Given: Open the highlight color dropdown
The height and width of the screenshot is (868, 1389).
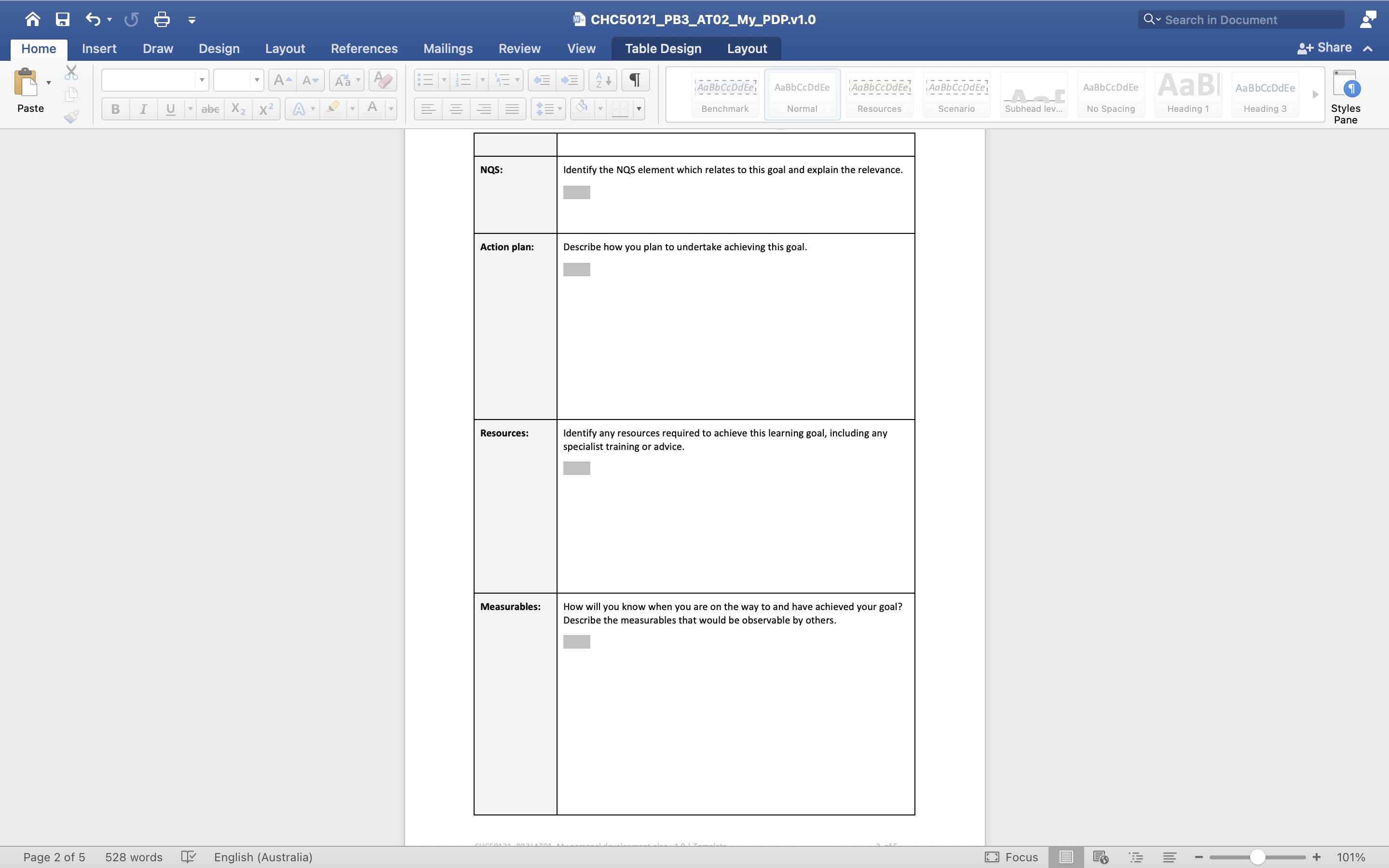Looking at the screenshot, I should (x=352, y=108).
